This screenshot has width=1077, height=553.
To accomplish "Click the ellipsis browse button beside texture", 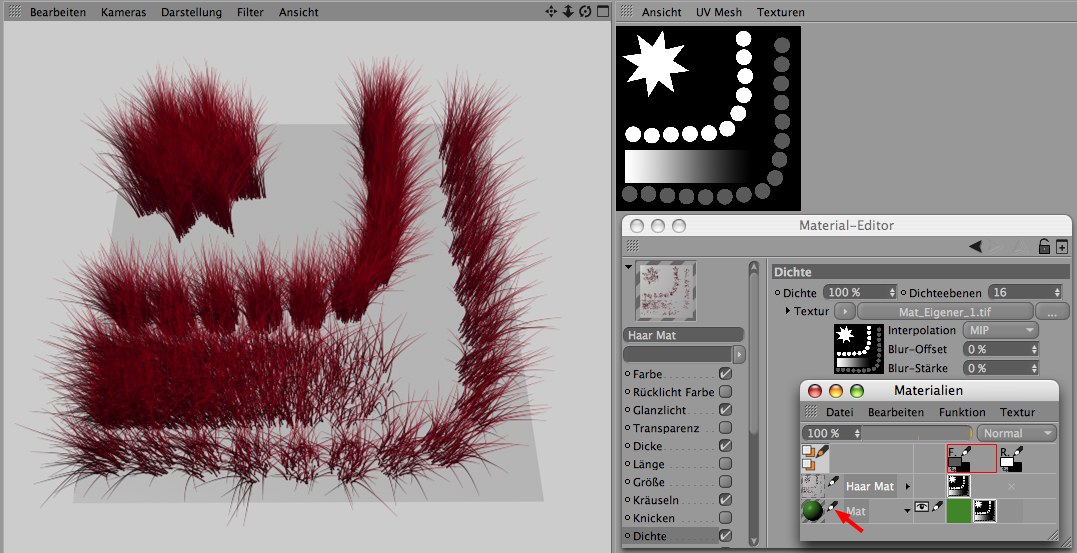I will click(1051, 312).
